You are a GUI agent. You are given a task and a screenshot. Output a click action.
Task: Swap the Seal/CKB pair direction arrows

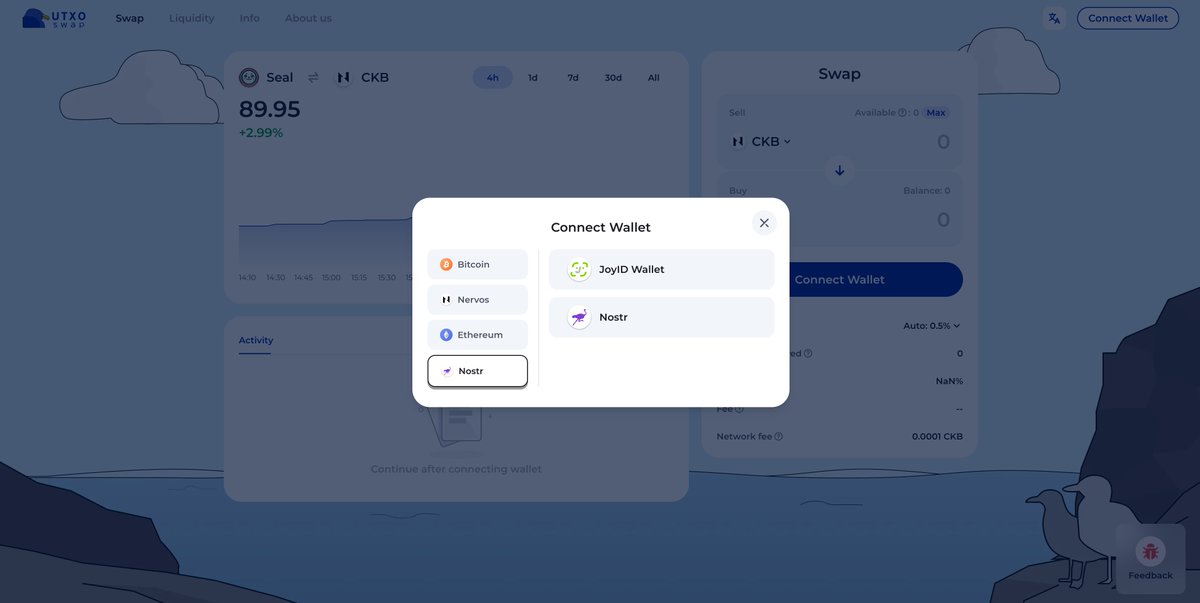(313, 77)
